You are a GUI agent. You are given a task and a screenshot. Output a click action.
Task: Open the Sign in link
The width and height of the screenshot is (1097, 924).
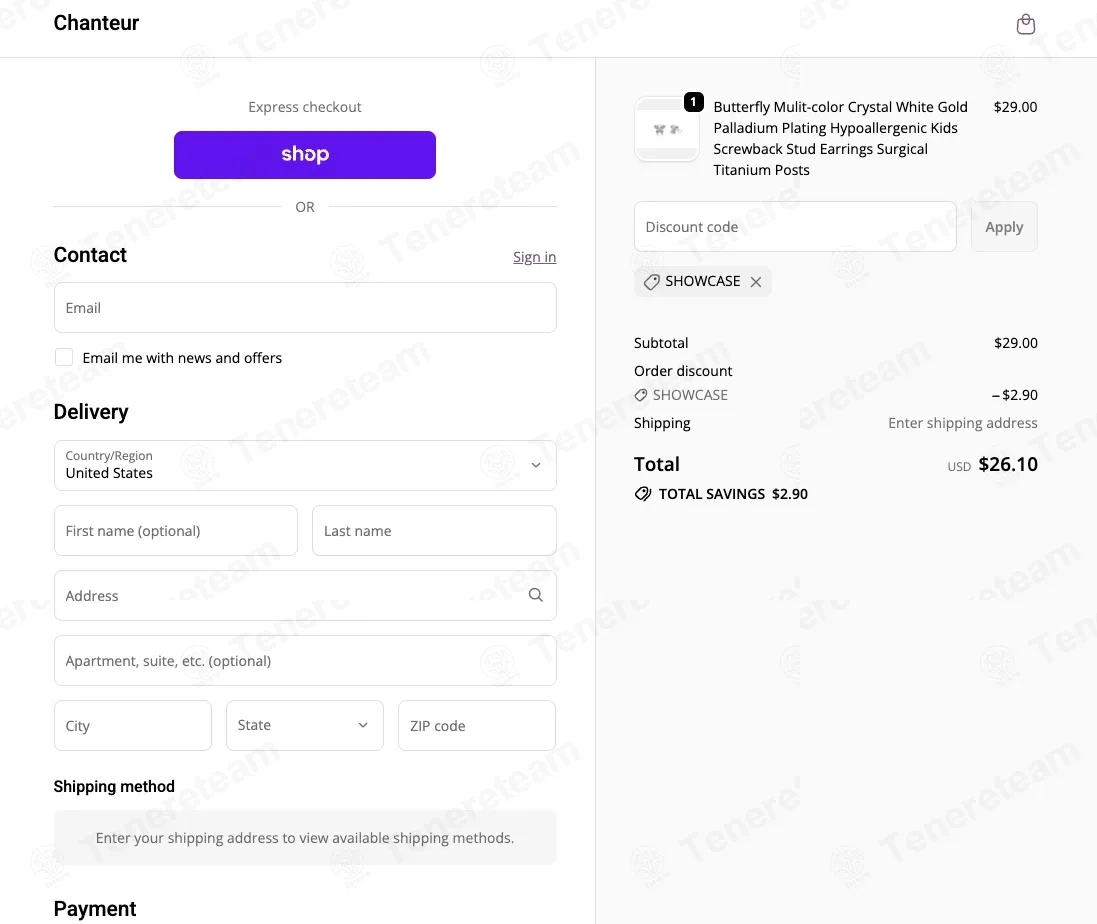535,257
